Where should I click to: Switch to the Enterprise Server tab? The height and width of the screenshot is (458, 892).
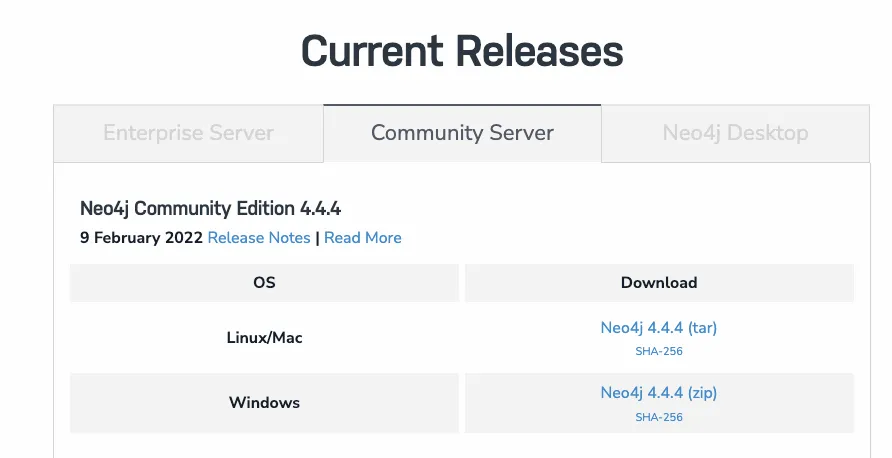pyautogui.click(x=188, y=133)
